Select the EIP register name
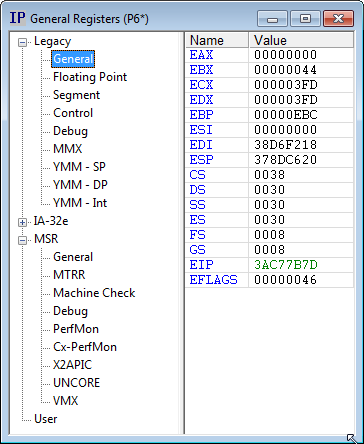Viewport: 364px width, 444px height. 201,265
